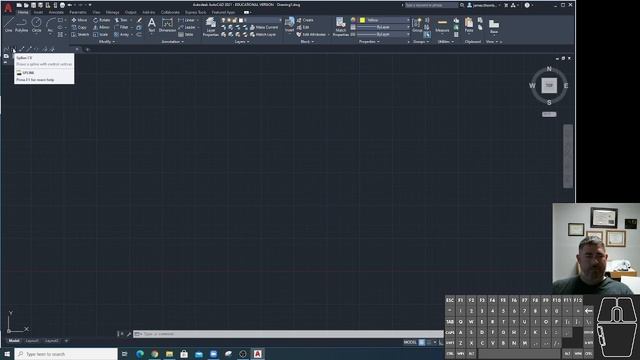Viewport: 640px width, 360px height.
Task: Switch to the Annotate ribbon tab
Action: coord(56,12)
